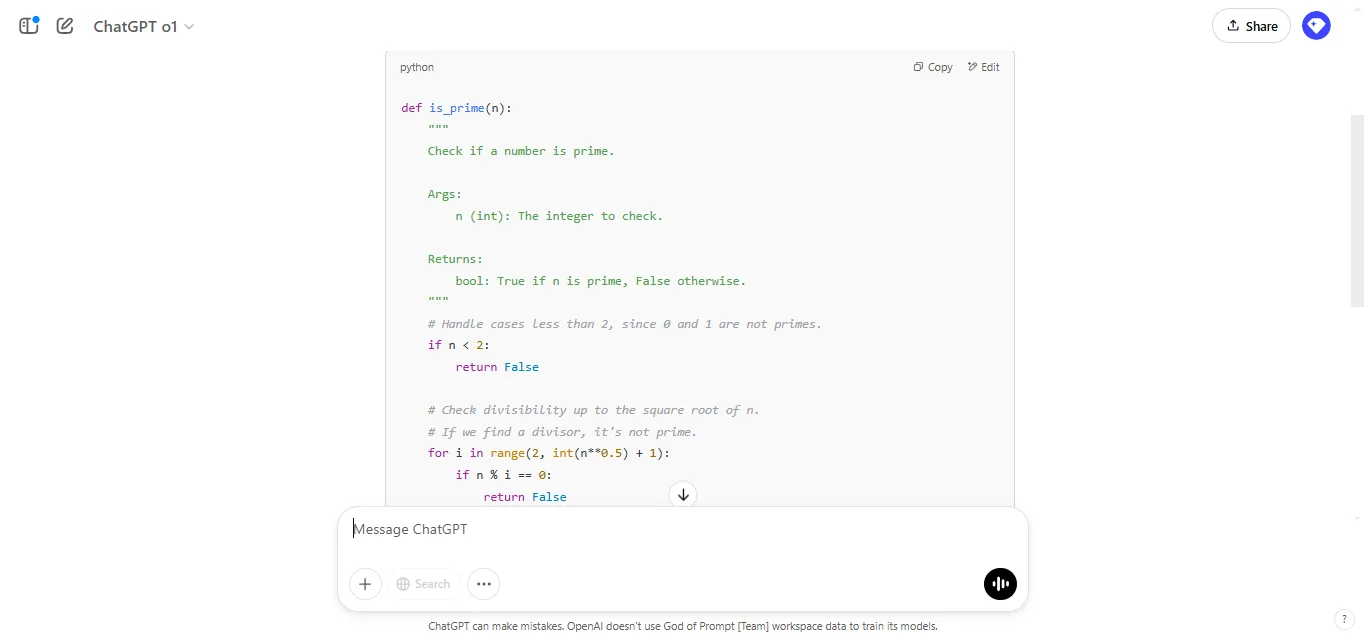Open the blue diamond workspace badge
1366x641 pixels.
(1316, 25)
